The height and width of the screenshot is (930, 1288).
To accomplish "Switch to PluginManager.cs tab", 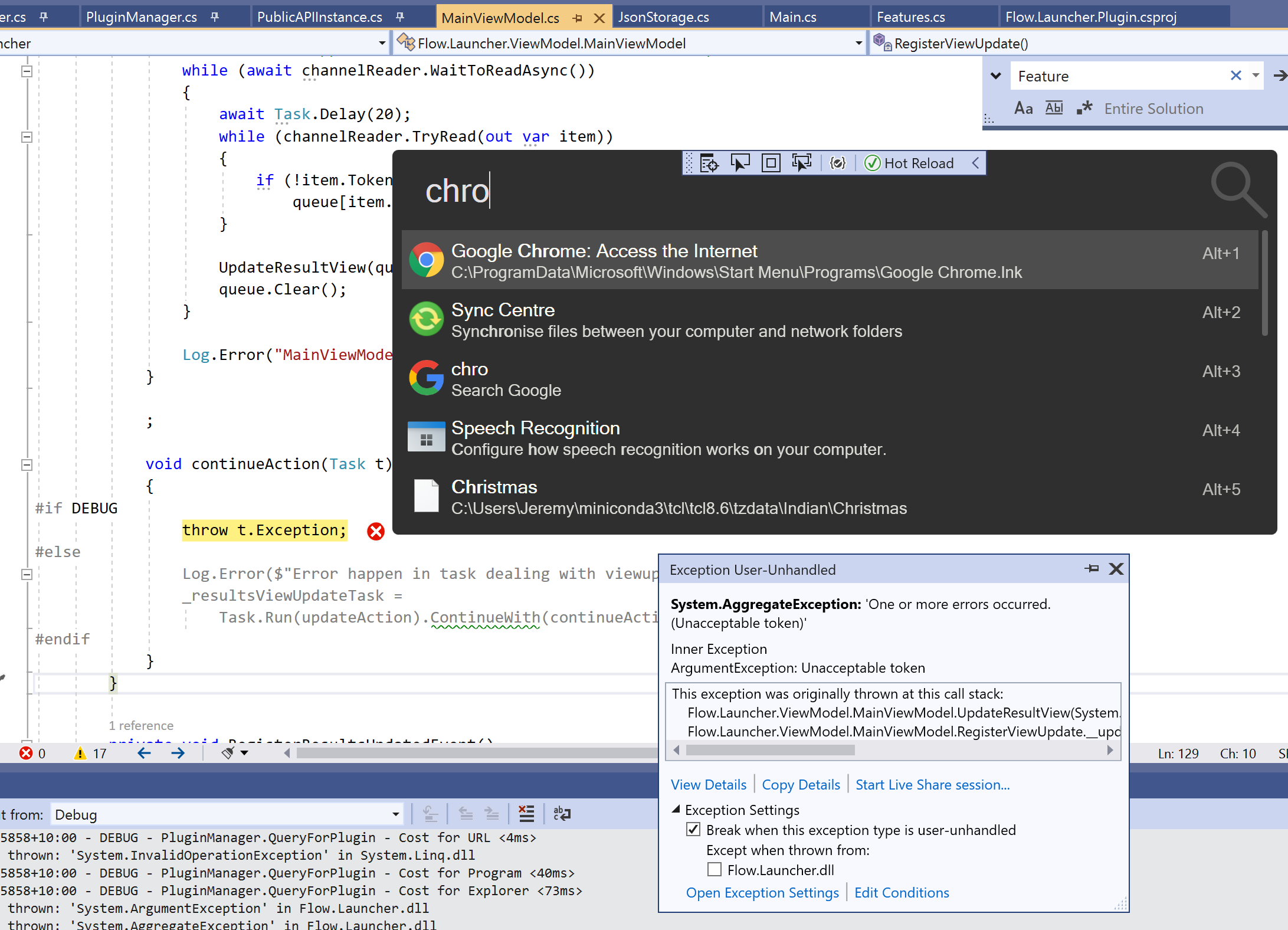I will pos(142,17).
